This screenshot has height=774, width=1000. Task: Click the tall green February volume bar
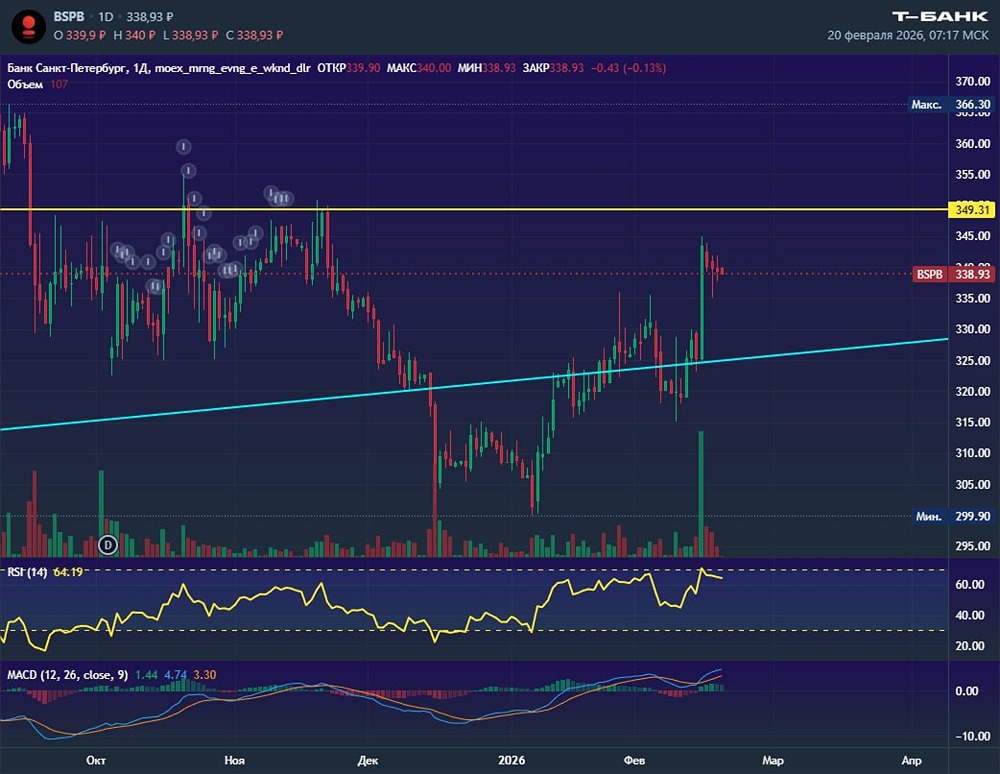click(x=702, y=494)
